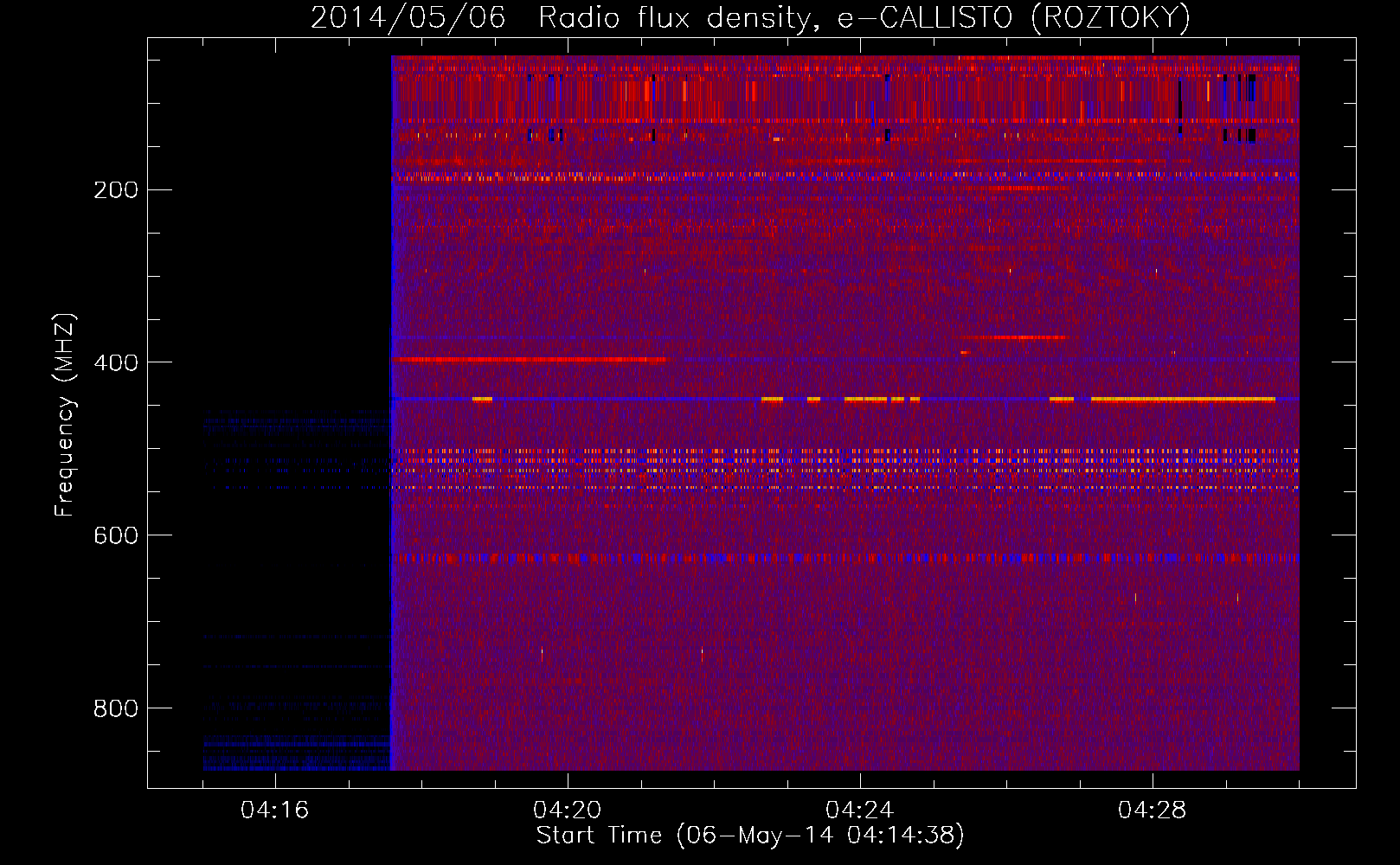Click the 200 frequency tick label

point(116,190)
